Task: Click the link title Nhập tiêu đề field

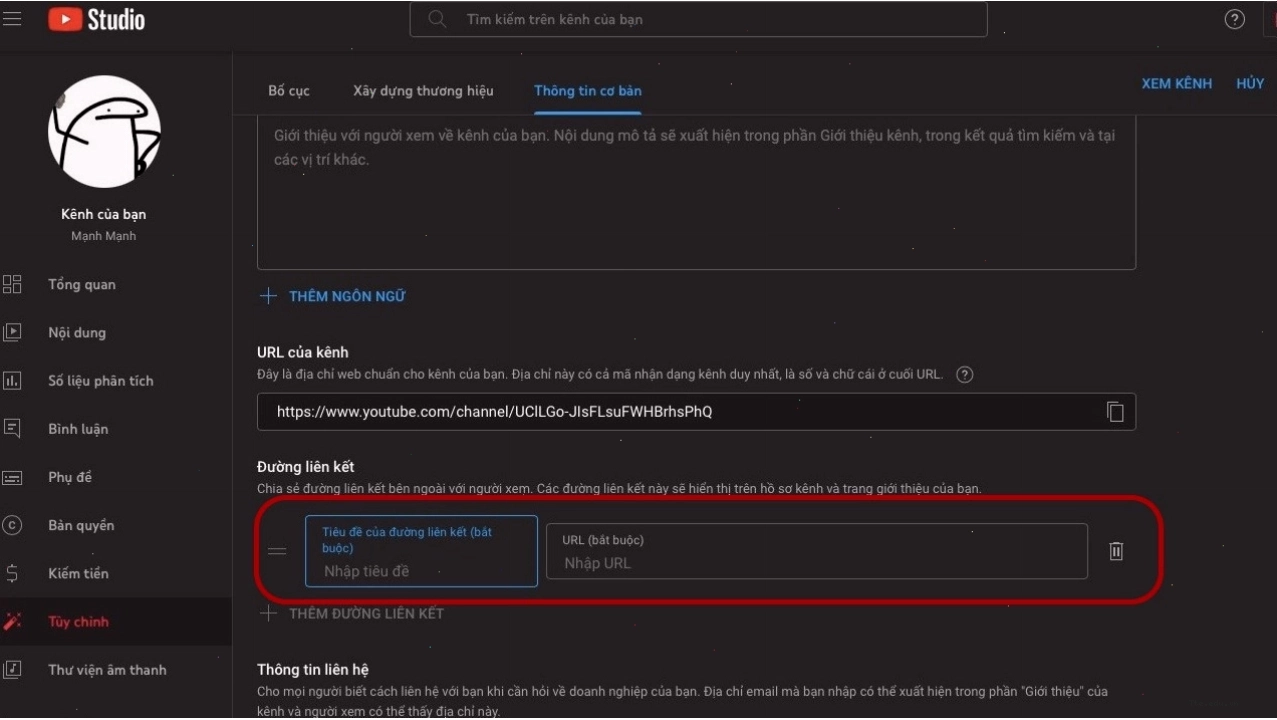Action: click(421, 551)
